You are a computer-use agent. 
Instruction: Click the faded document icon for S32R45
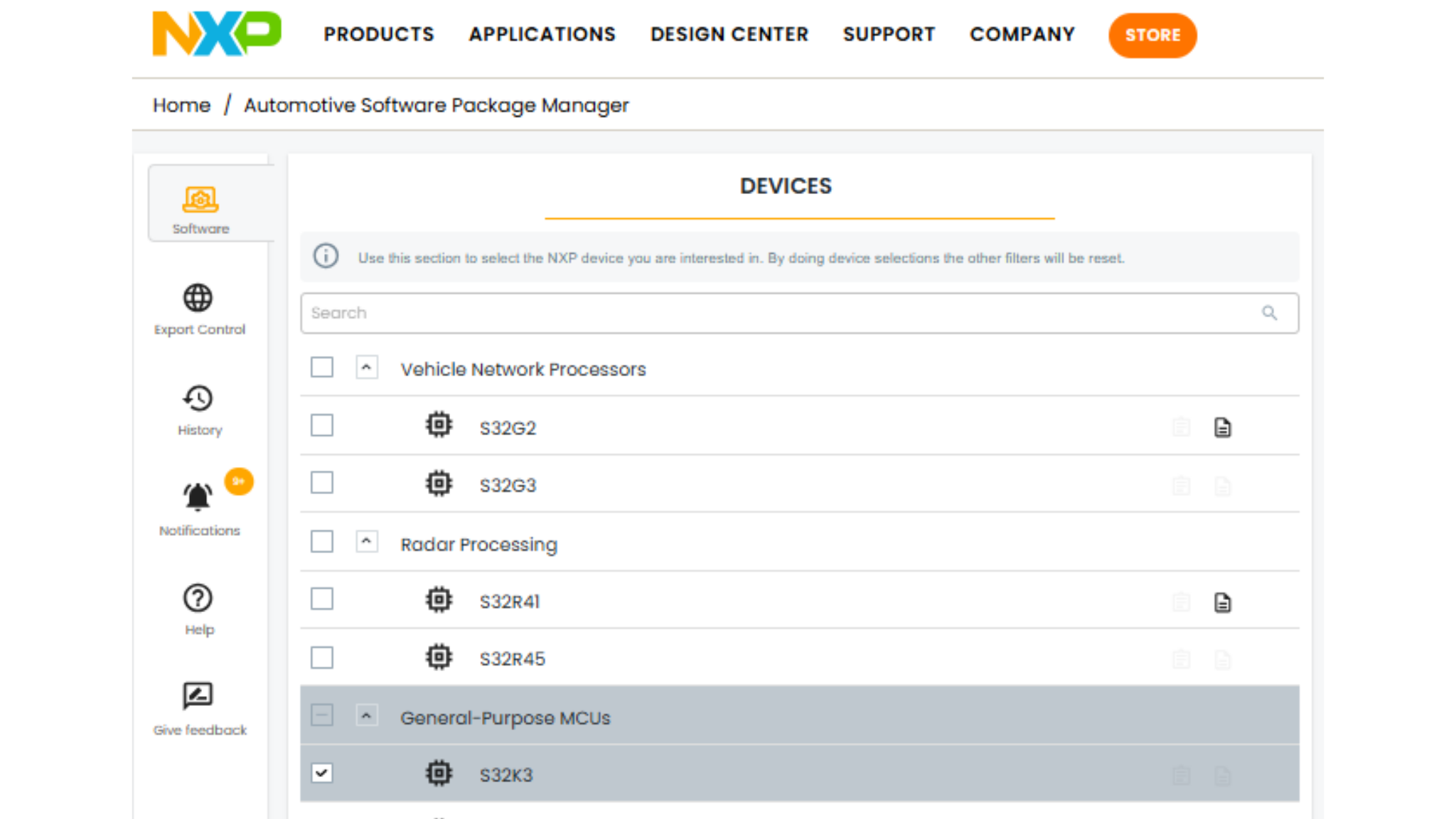(1222, 659)
